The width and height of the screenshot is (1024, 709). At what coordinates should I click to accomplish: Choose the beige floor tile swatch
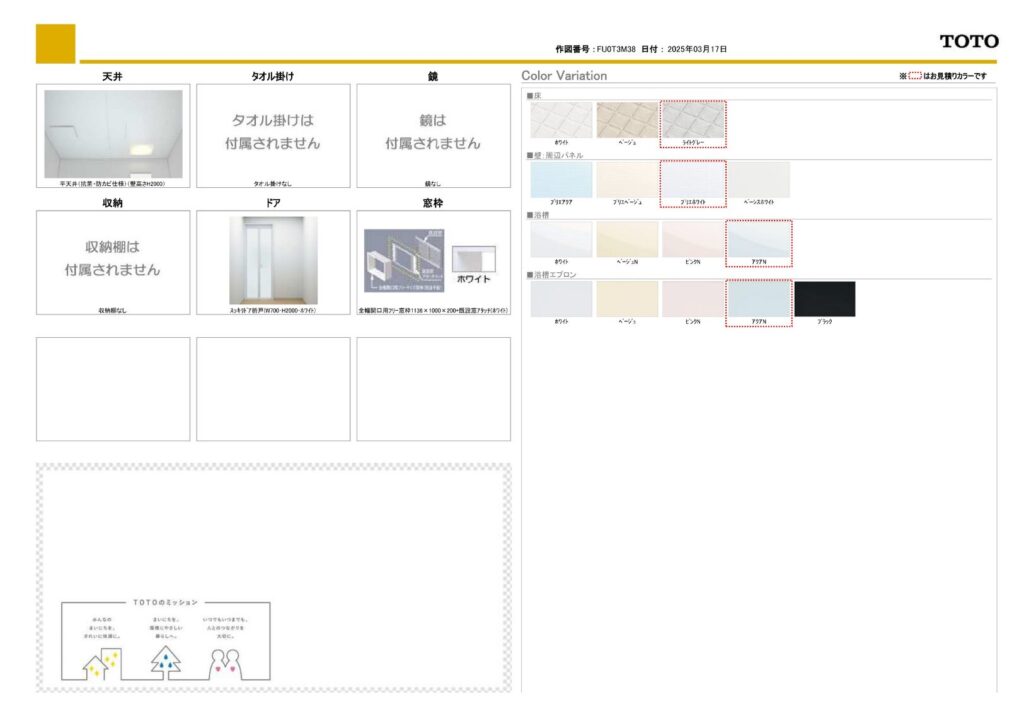tap(627, 120)
